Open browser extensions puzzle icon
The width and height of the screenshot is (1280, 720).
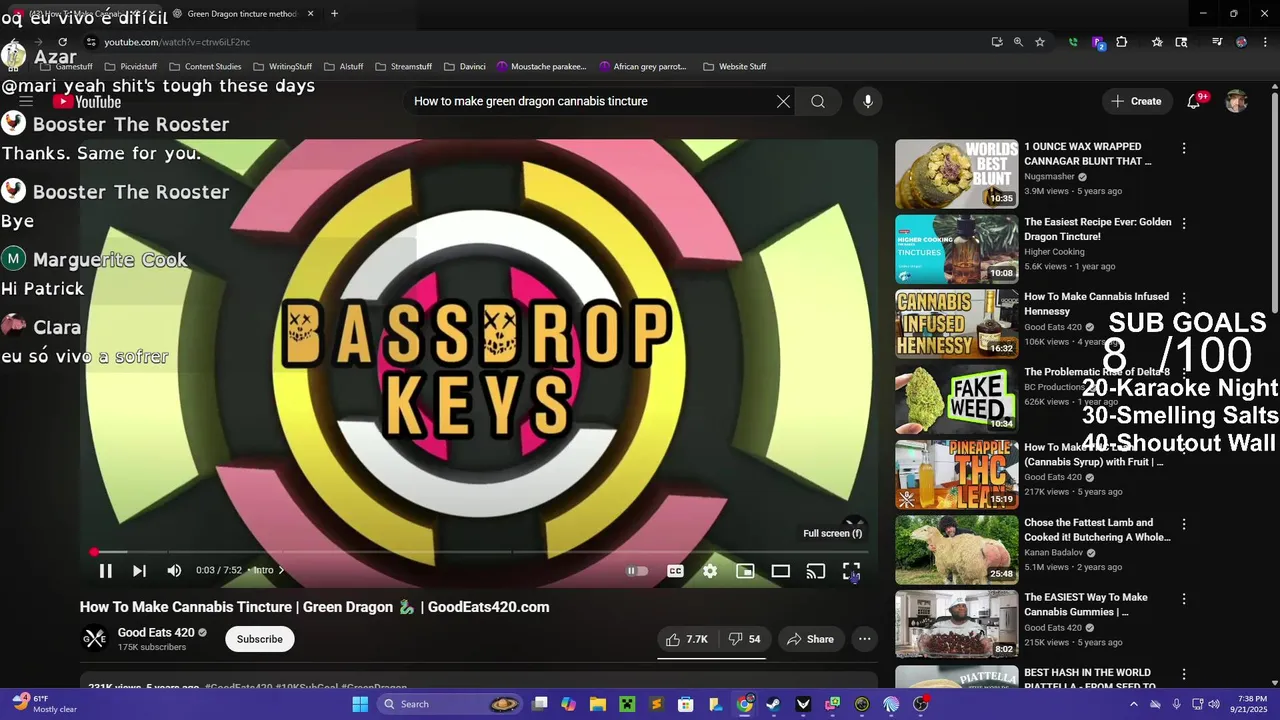click(x=1121, y=42)
